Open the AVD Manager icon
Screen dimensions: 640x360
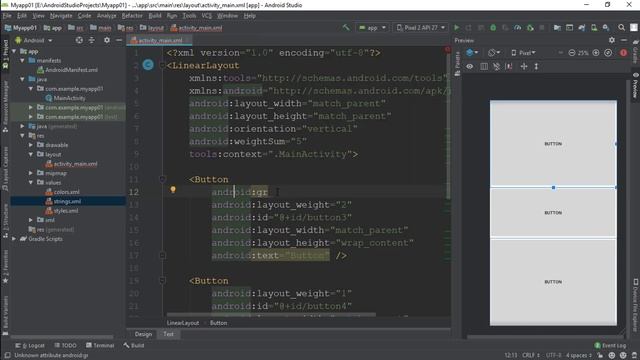594,28
